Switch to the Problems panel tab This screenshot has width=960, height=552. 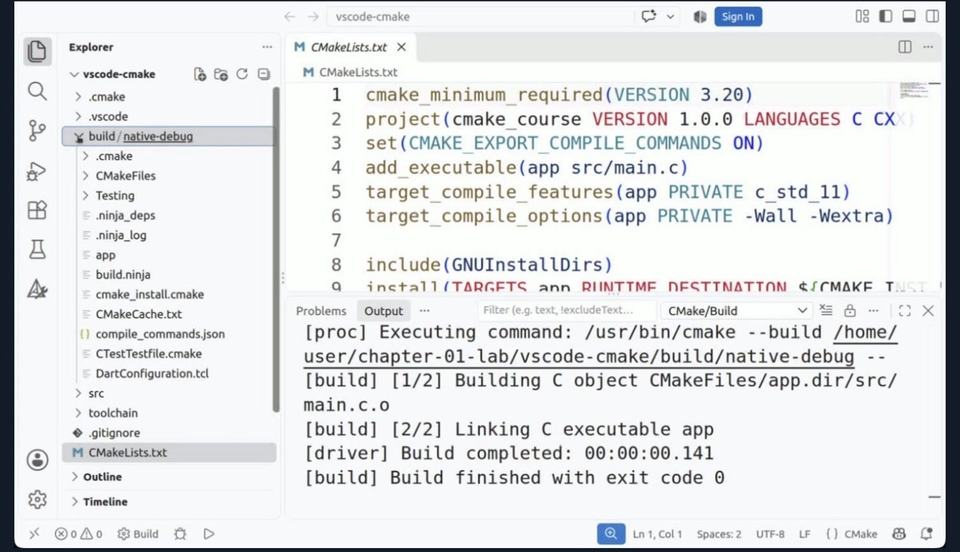click(x=321, y=311)
